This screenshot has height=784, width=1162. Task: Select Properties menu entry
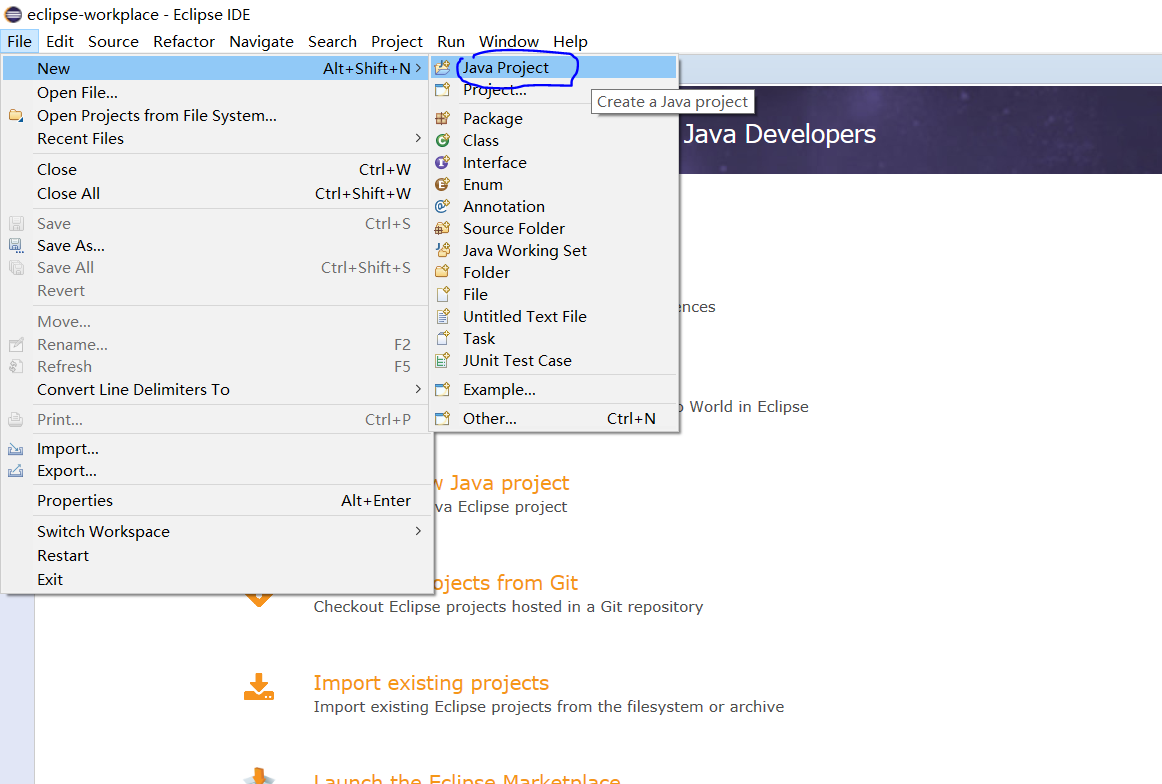217,501
